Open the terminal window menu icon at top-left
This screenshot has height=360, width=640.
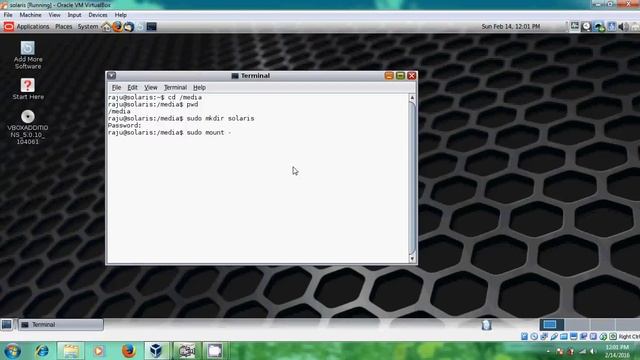click(x=111, y=76)
